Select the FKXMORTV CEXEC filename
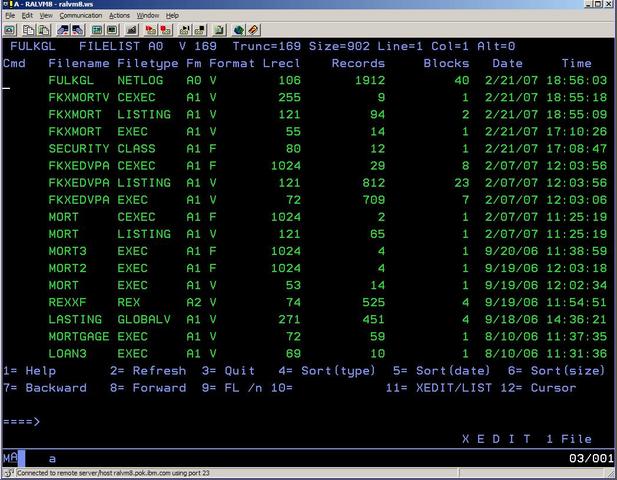The height and width of the screenshot is (480, 617). click(79, 97)
